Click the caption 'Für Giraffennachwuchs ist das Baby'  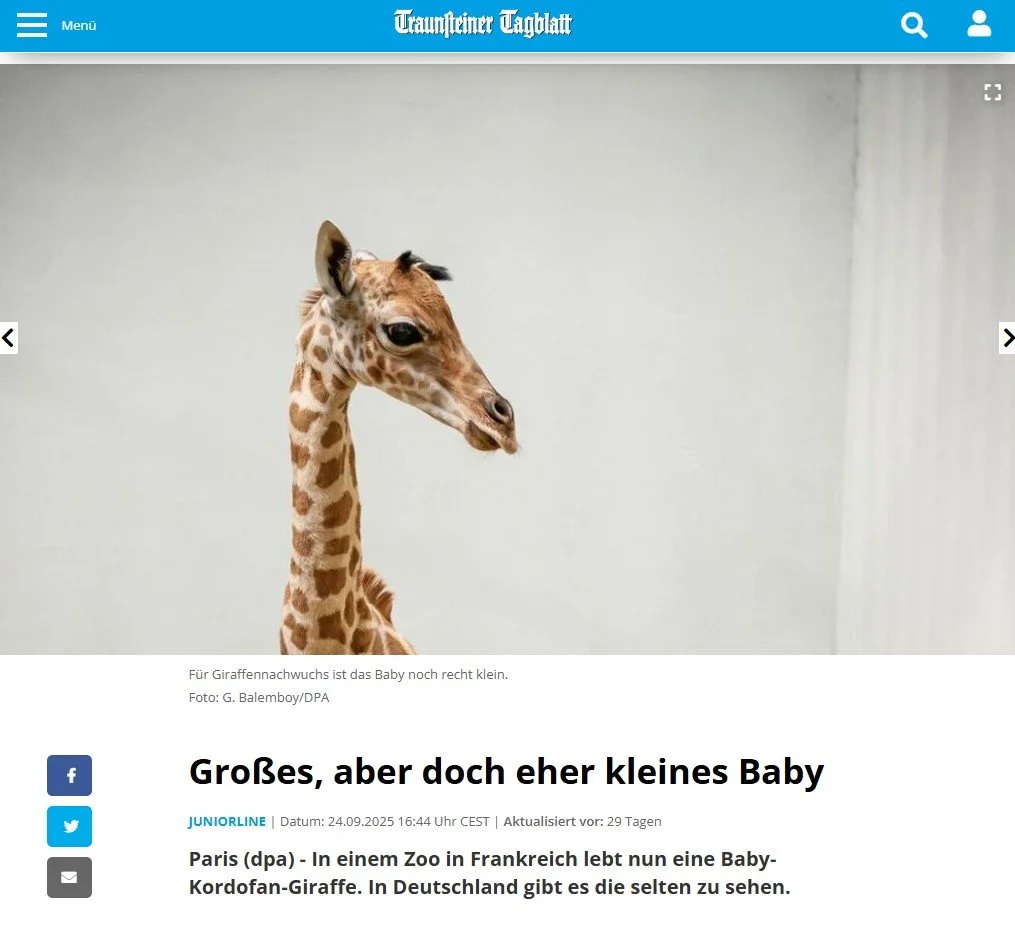tap(296, 674)
